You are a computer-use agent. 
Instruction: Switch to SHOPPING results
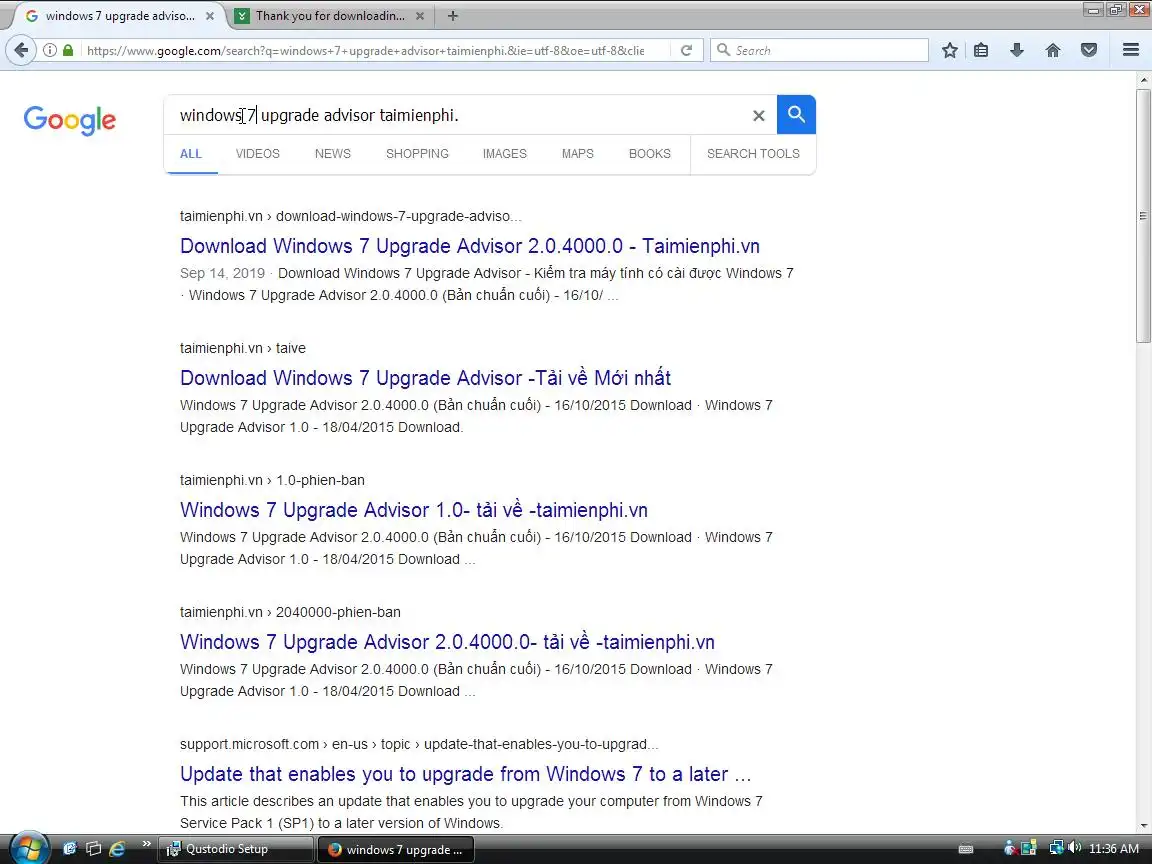click(x=417, y=154)
